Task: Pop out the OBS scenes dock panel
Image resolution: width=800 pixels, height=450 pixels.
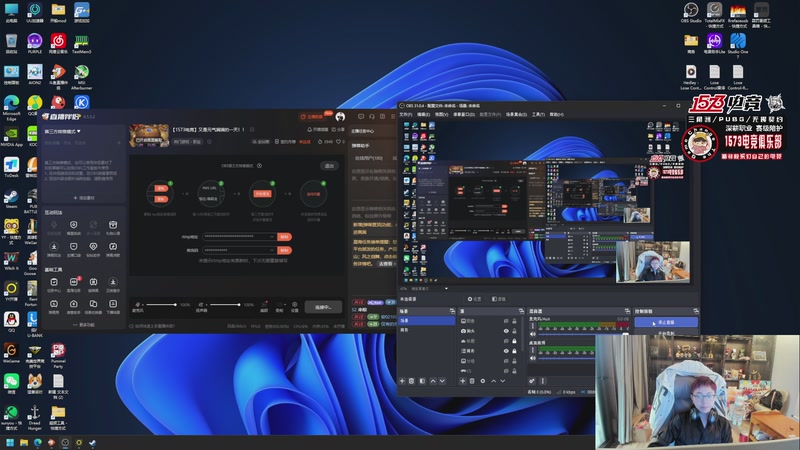Action: click(x=452, y=311)
